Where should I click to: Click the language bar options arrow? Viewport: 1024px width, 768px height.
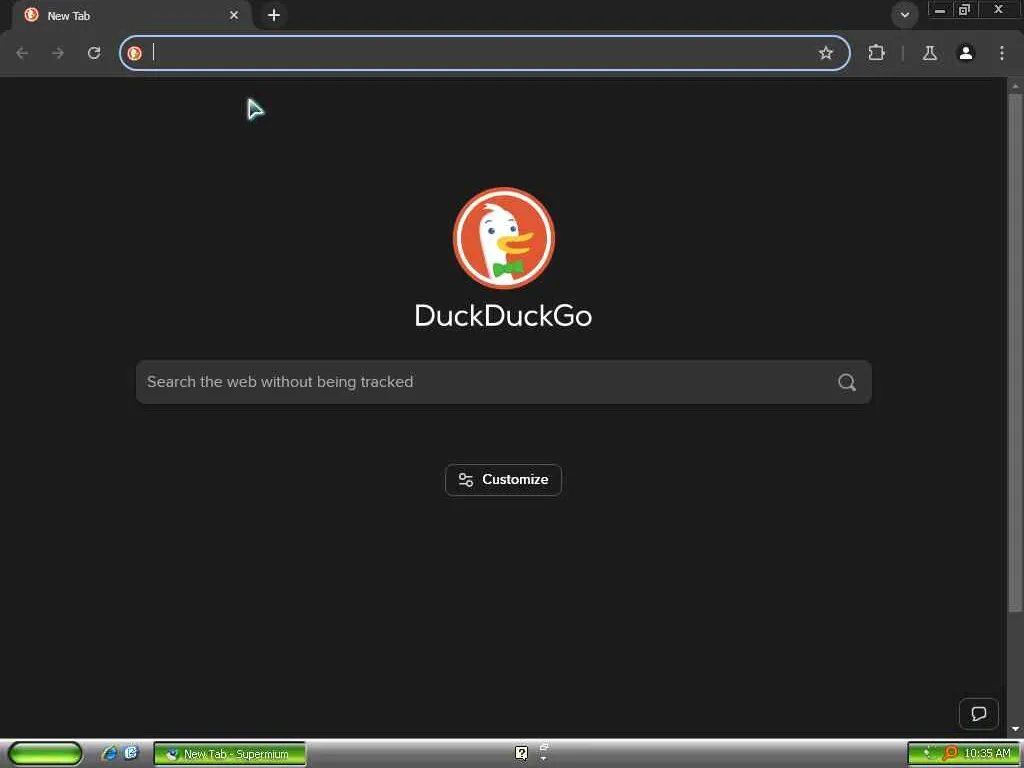point(543,759)
